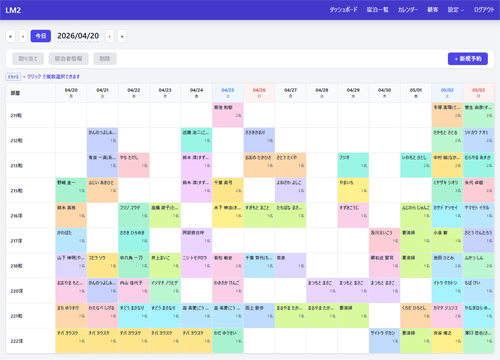Screen dimensions: 500x360
Task: Click the 削除 button
Action: [x=105, y=59]
